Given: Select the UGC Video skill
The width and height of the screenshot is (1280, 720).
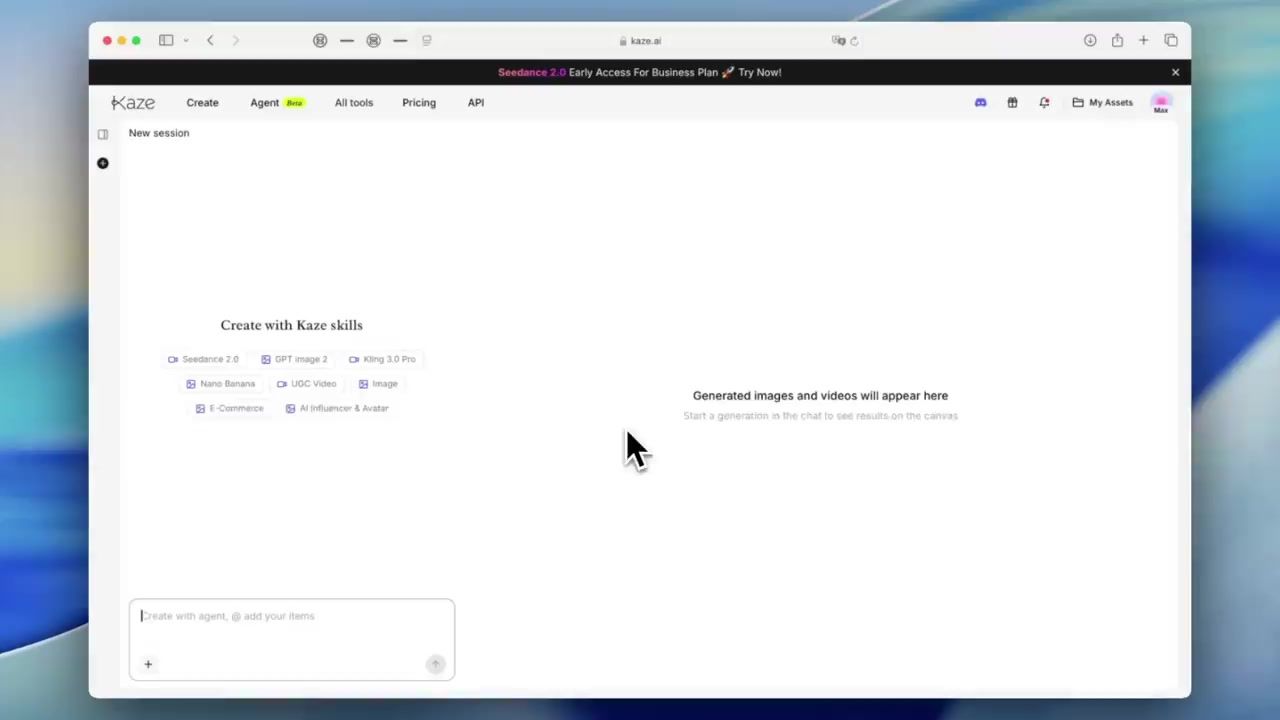Looking at the screenshot, I should 306,384.
